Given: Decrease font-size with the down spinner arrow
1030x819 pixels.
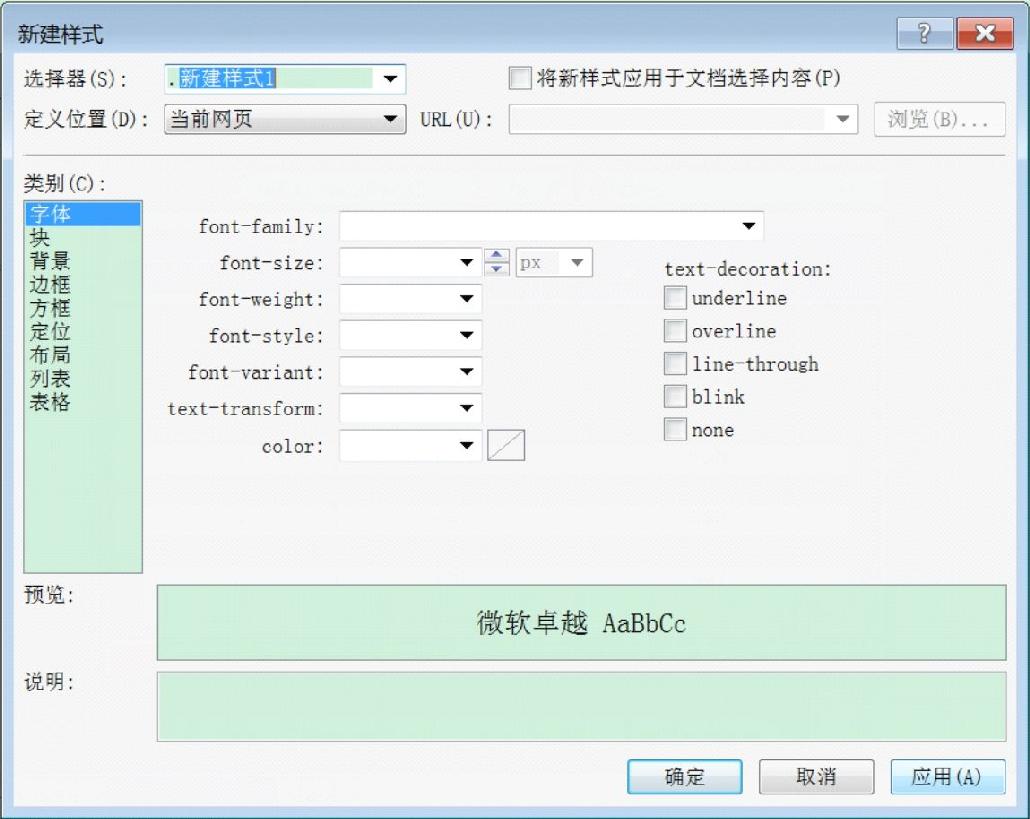Looking at the screenshot, I should point(497,269).
